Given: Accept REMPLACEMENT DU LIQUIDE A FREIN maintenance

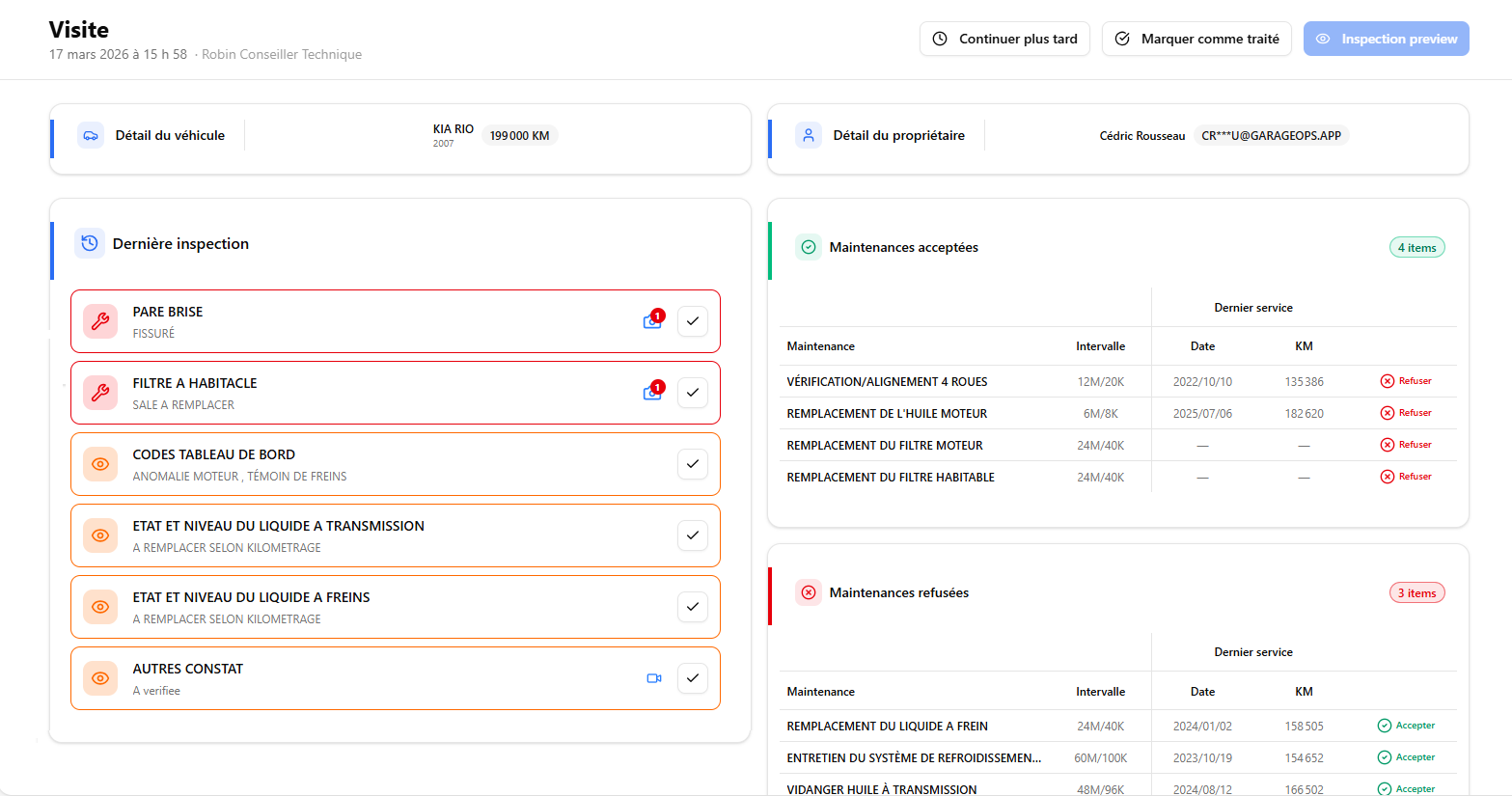Looking at the screenshot, I should (1406, 726).
